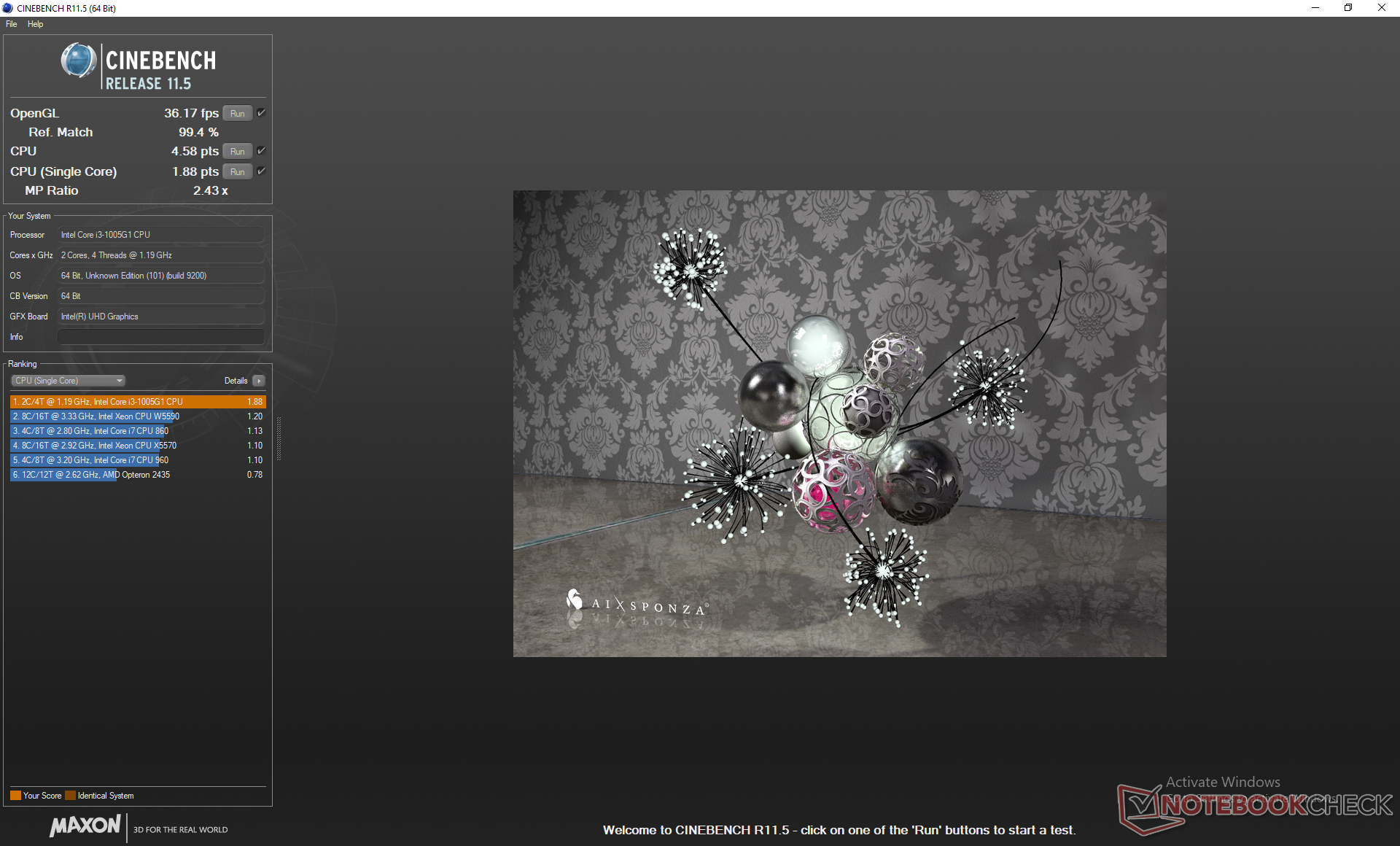Run the CPU Single Core benchmark
The width and height of the screenshot is (1400, 846).
pyautogui.click(x=237, y=171)
